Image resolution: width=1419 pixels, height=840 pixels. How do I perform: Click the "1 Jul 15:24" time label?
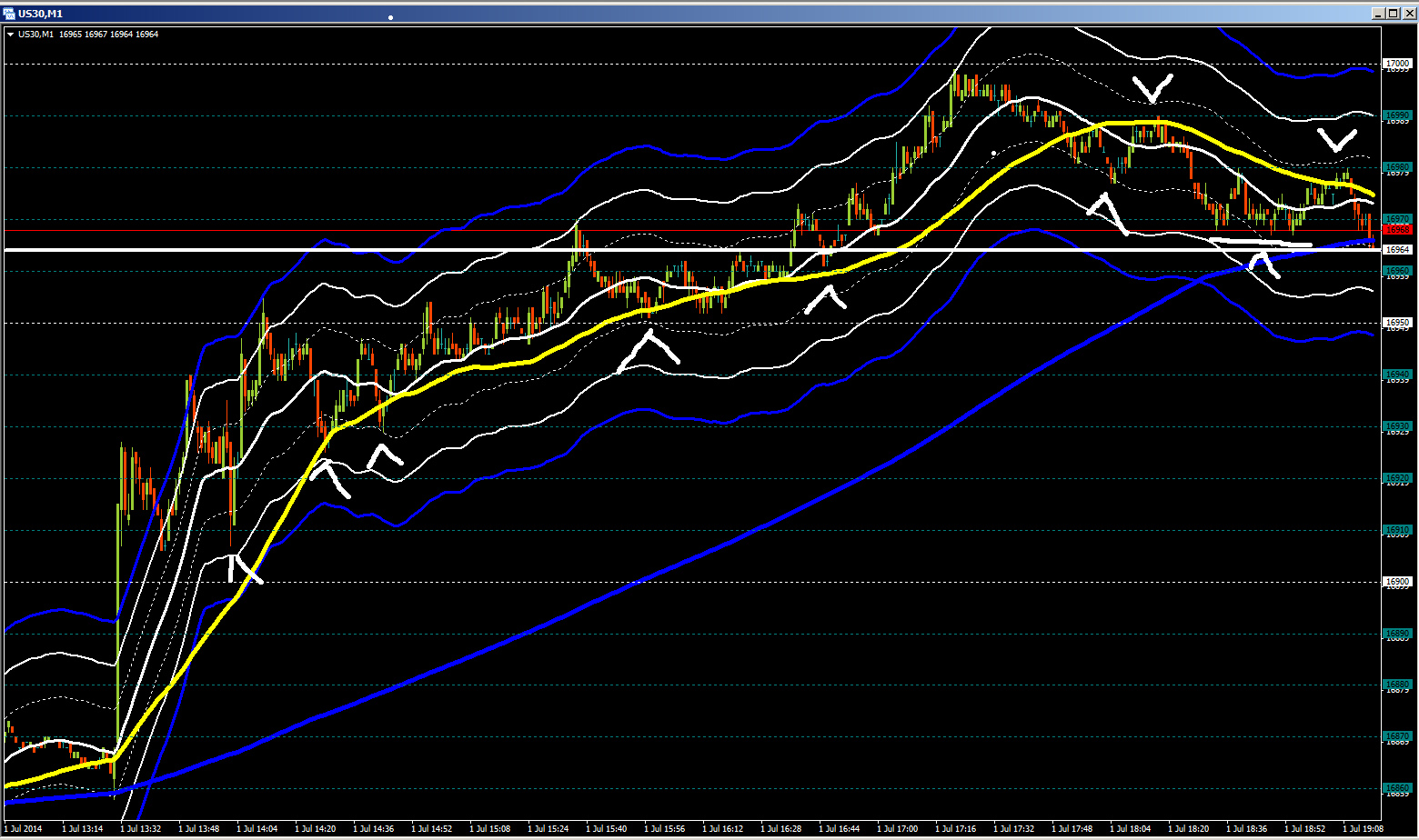point(548,829)
